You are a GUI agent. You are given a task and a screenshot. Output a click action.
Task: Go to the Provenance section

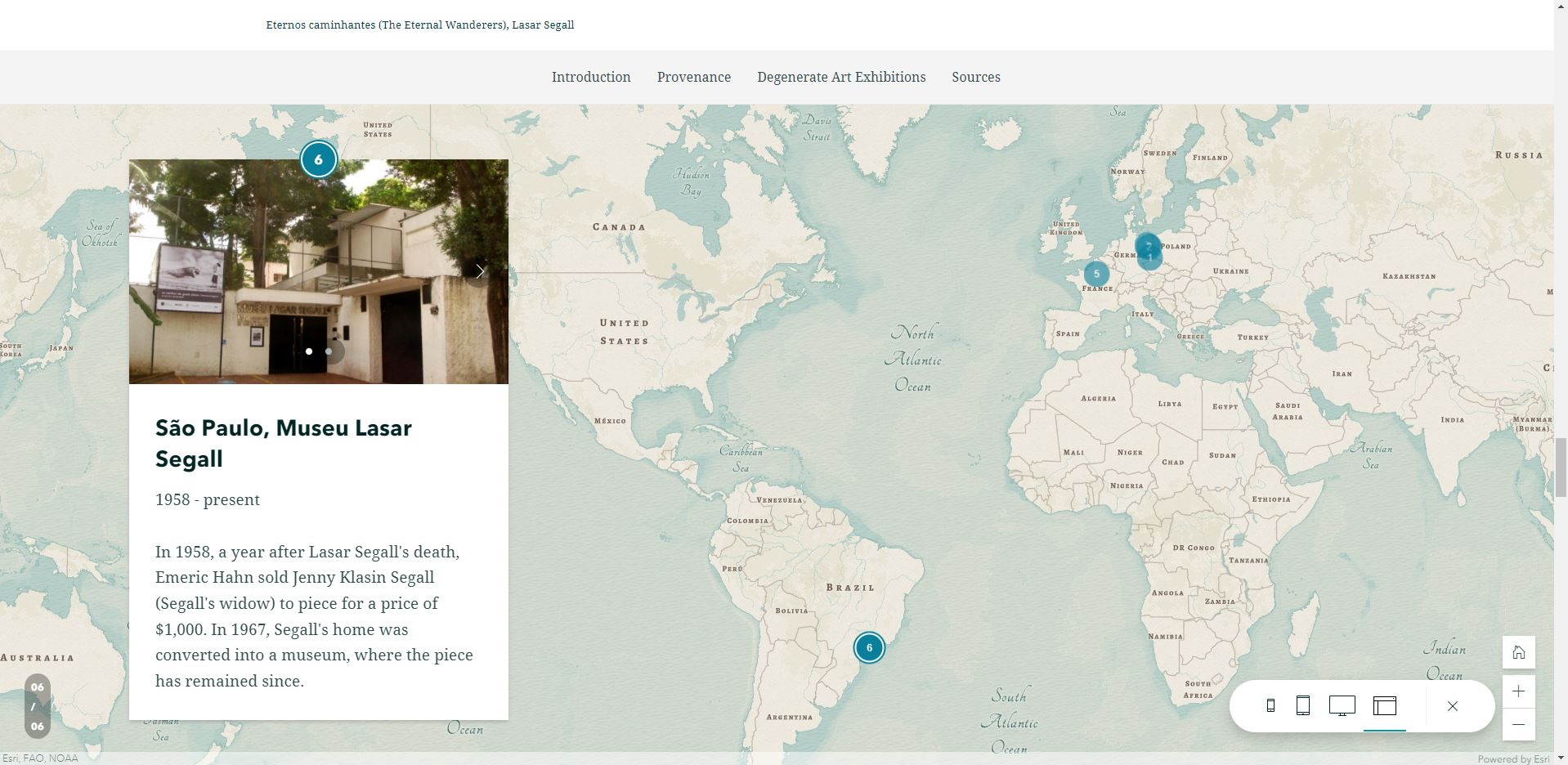(694, 77)
